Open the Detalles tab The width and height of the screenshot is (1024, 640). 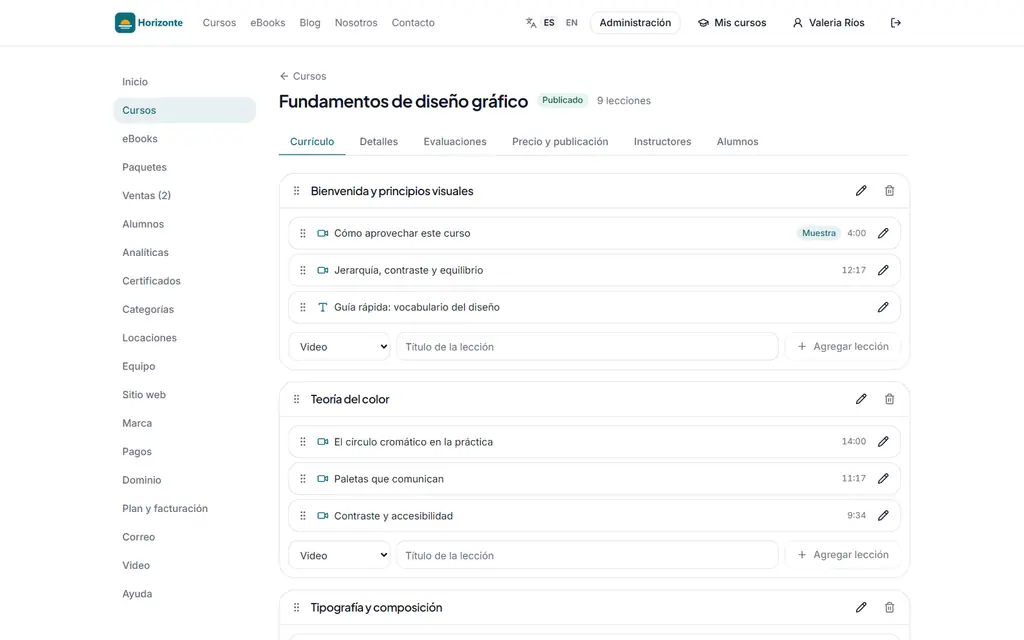pos(379,142)
